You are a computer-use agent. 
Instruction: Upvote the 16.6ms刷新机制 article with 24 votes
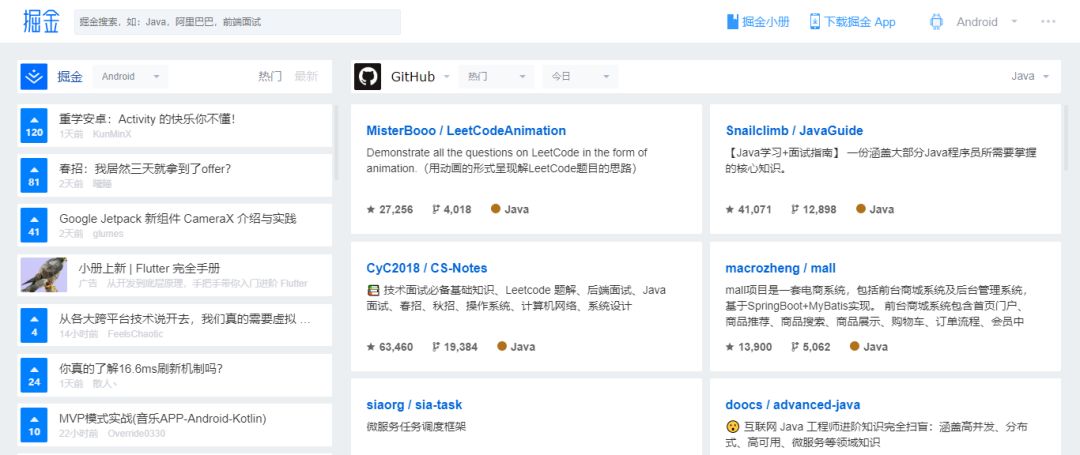34,376
